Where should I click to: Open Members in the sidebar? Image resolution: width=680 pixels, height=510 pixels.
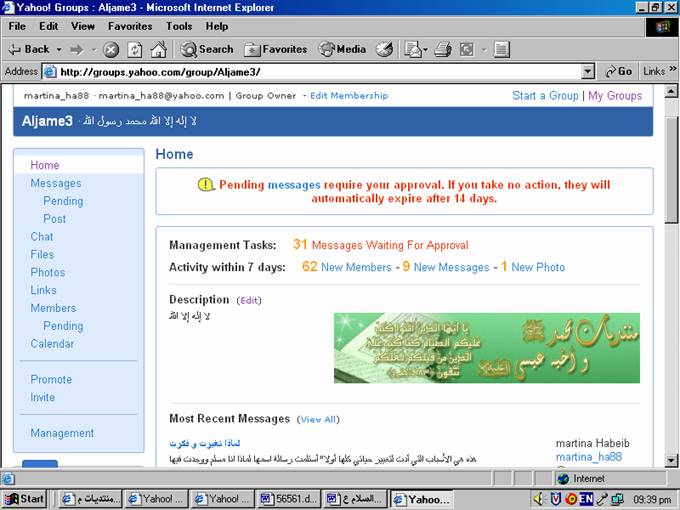pyautogui.click(x=53, y=308)
